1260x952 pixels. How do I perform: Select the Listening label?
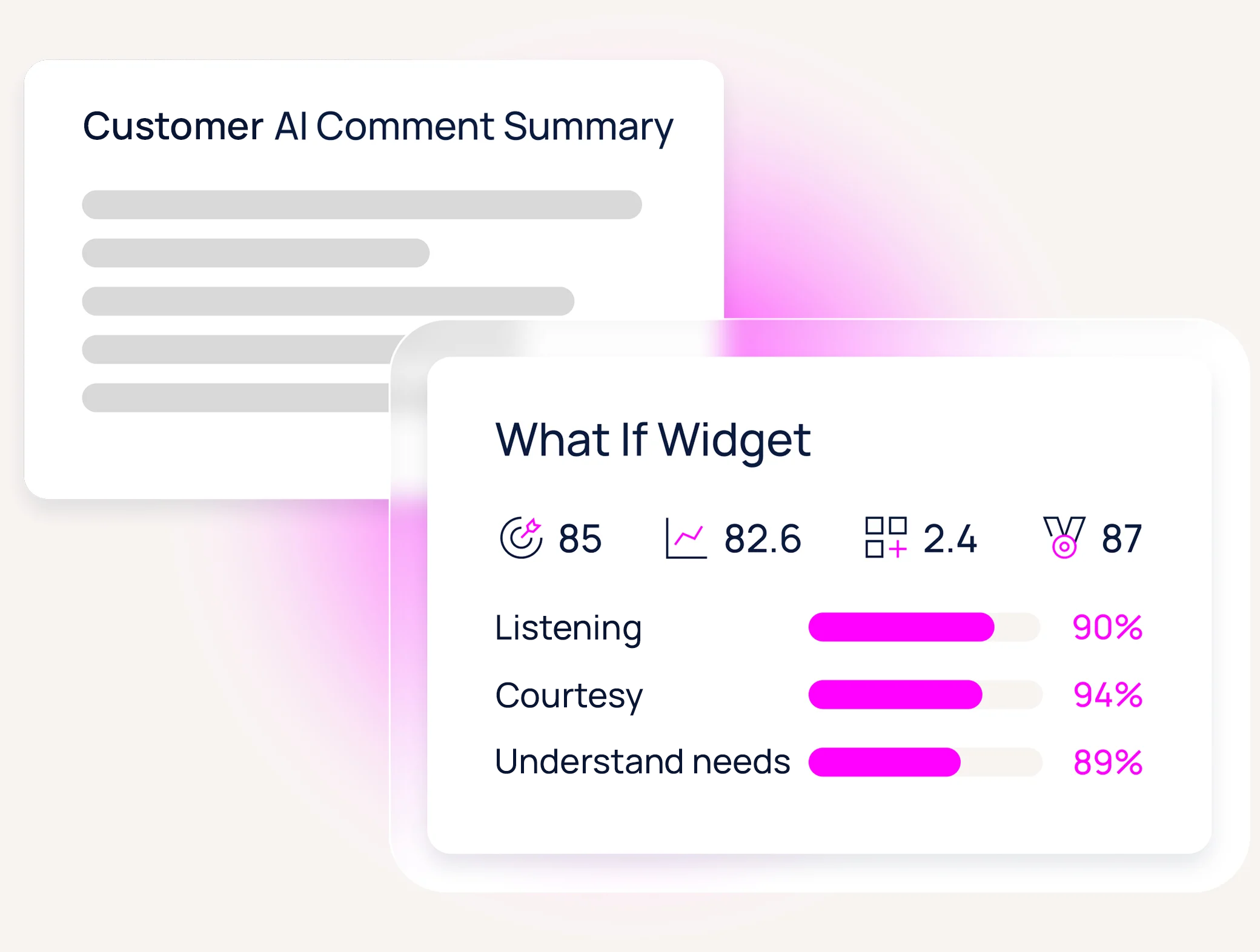click(x=568, y=628)
